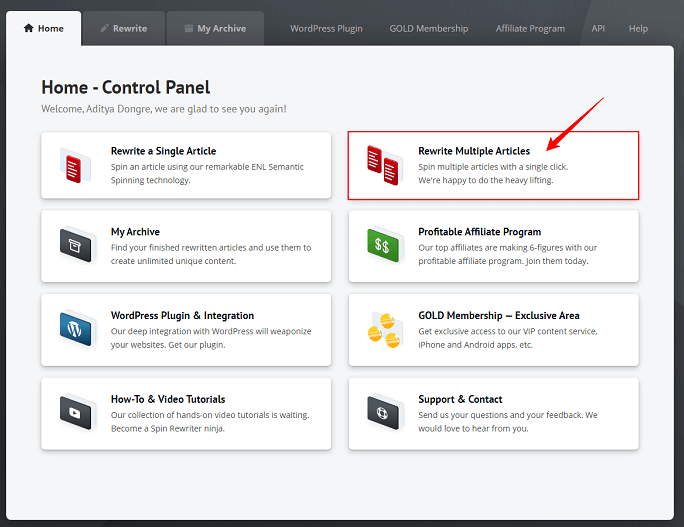This screenshot has width=684, height=527.
Task: Open Rewrite a Single Article heading link
Action: tap(164, 151)
